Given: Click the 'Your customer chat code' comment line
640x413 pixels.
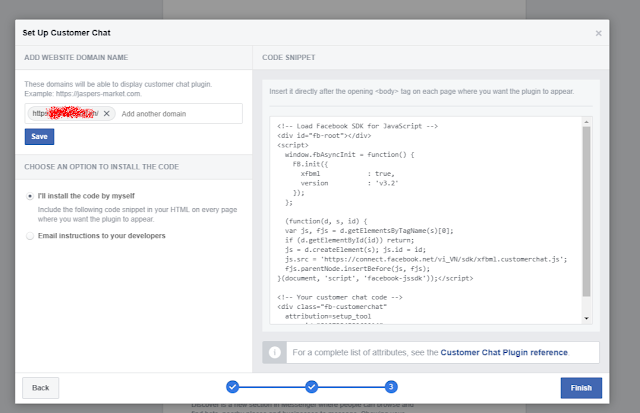Looking at the screenshot, I should 340,297.
